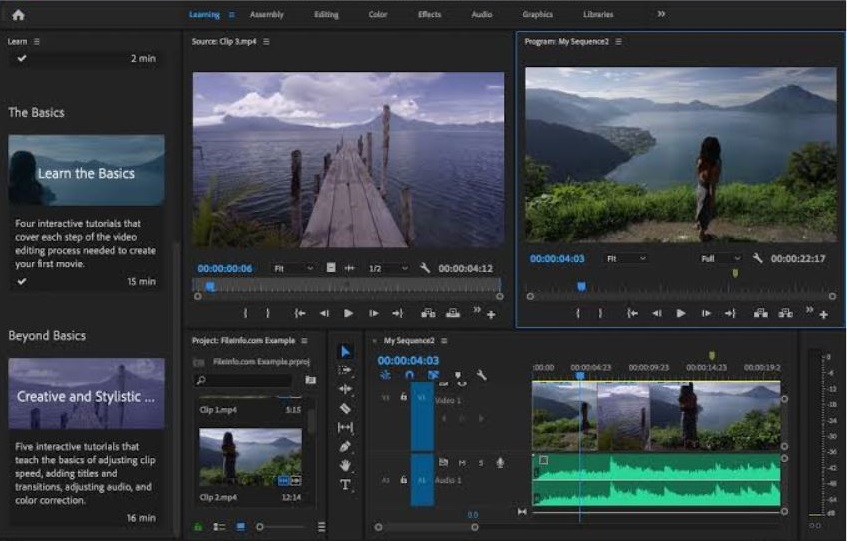The width and height of the screenshot is (847, 541).
Task: Open Program My Sequence2 panel menu
Action: [618, 42]
